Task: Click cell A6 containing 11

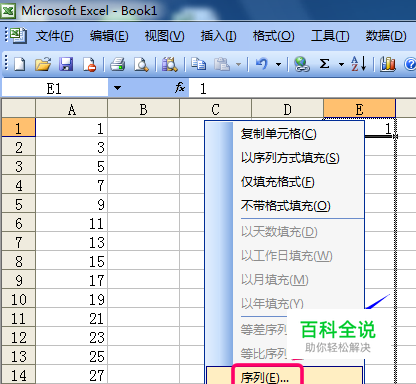Action: pos(71,223)
